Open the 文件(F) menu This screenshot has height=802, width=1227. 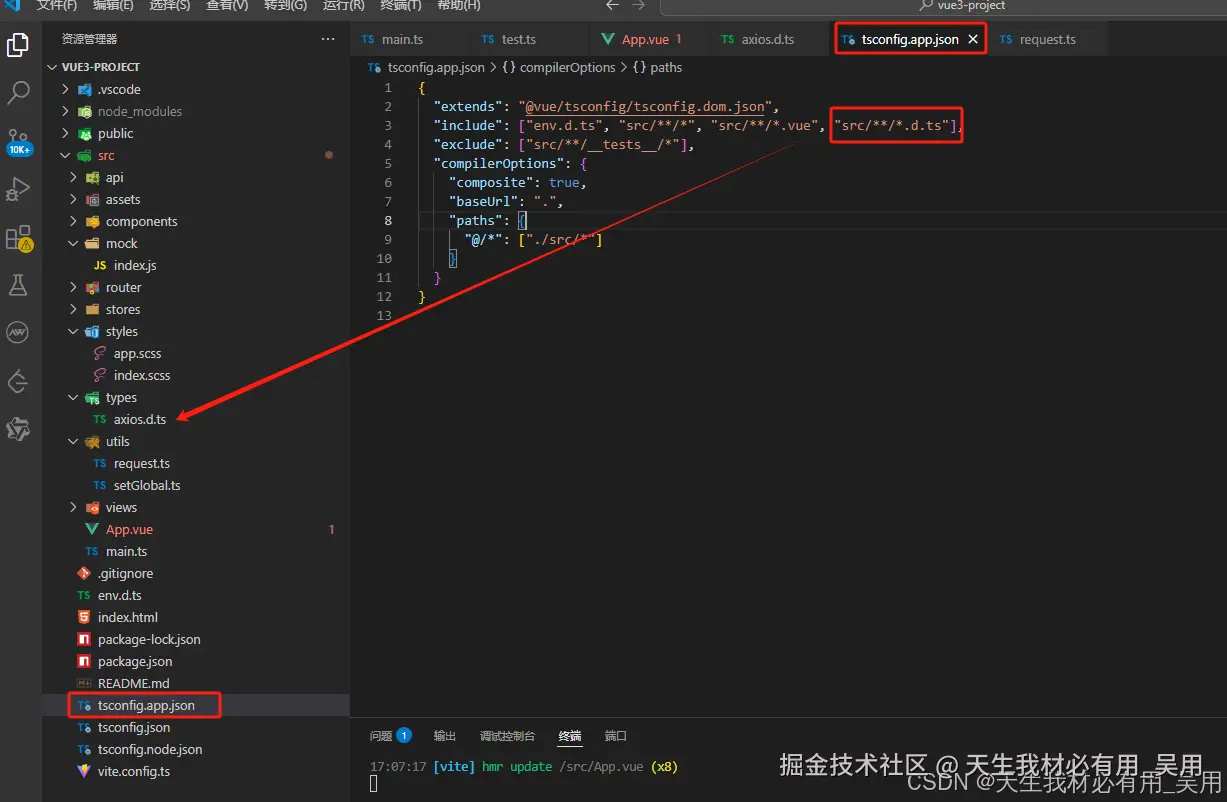(57, 5)
